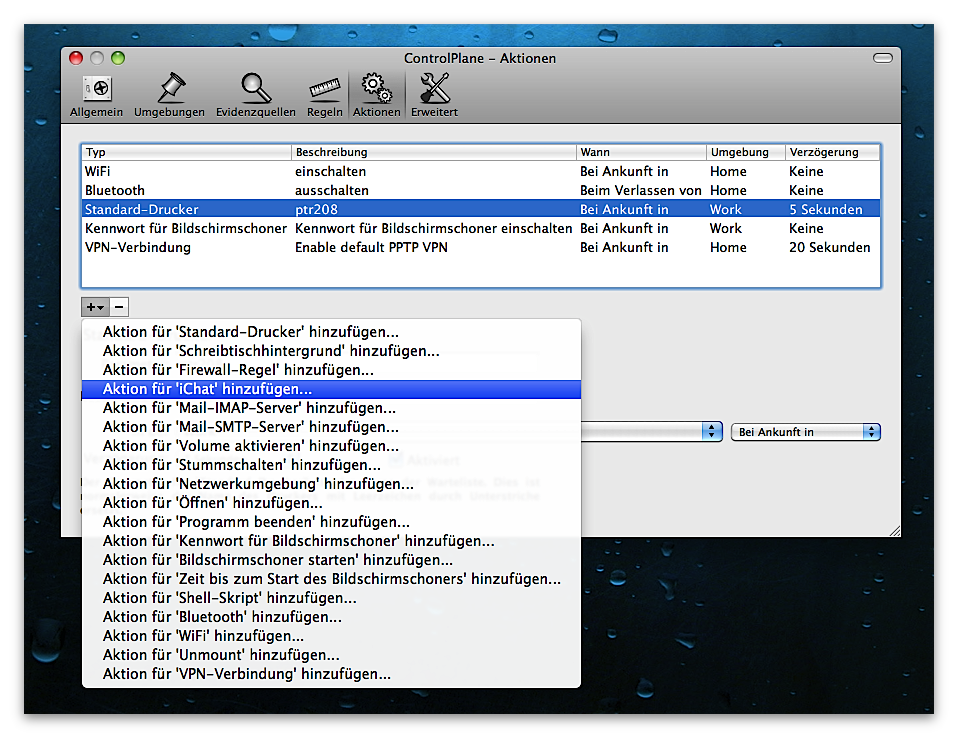
Task: Open the Evidenzquellen magnifier pane
Action: (x=255, y=96)
